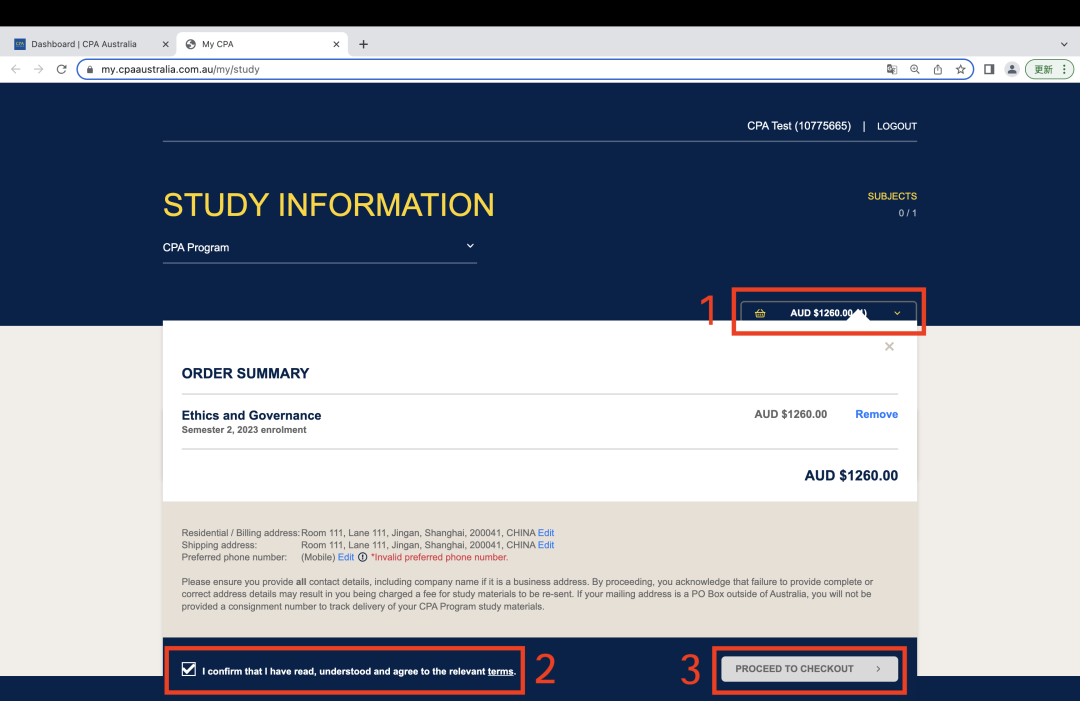Expand the CPA Program dropdown

pos(470,246)
